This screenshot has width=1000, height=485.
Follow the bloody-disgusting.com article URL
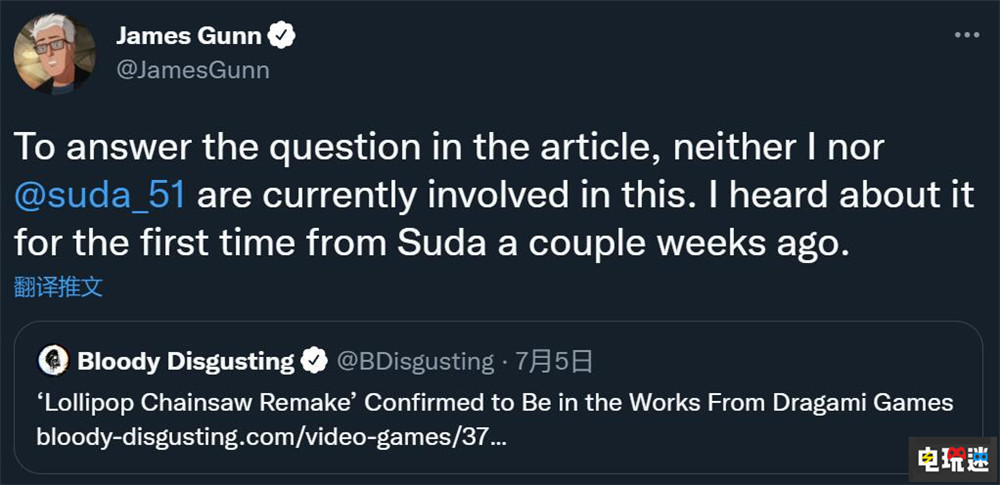[x=270, y=437]
